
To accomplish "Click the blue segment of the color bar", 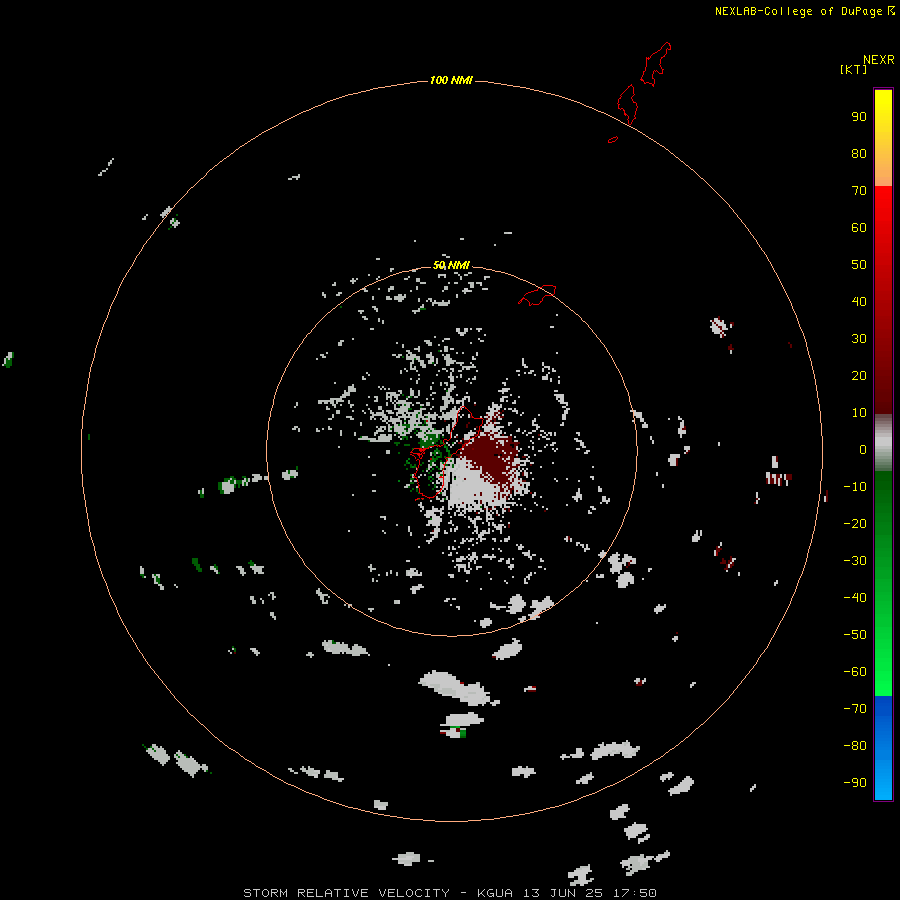I will click(883, 748).
